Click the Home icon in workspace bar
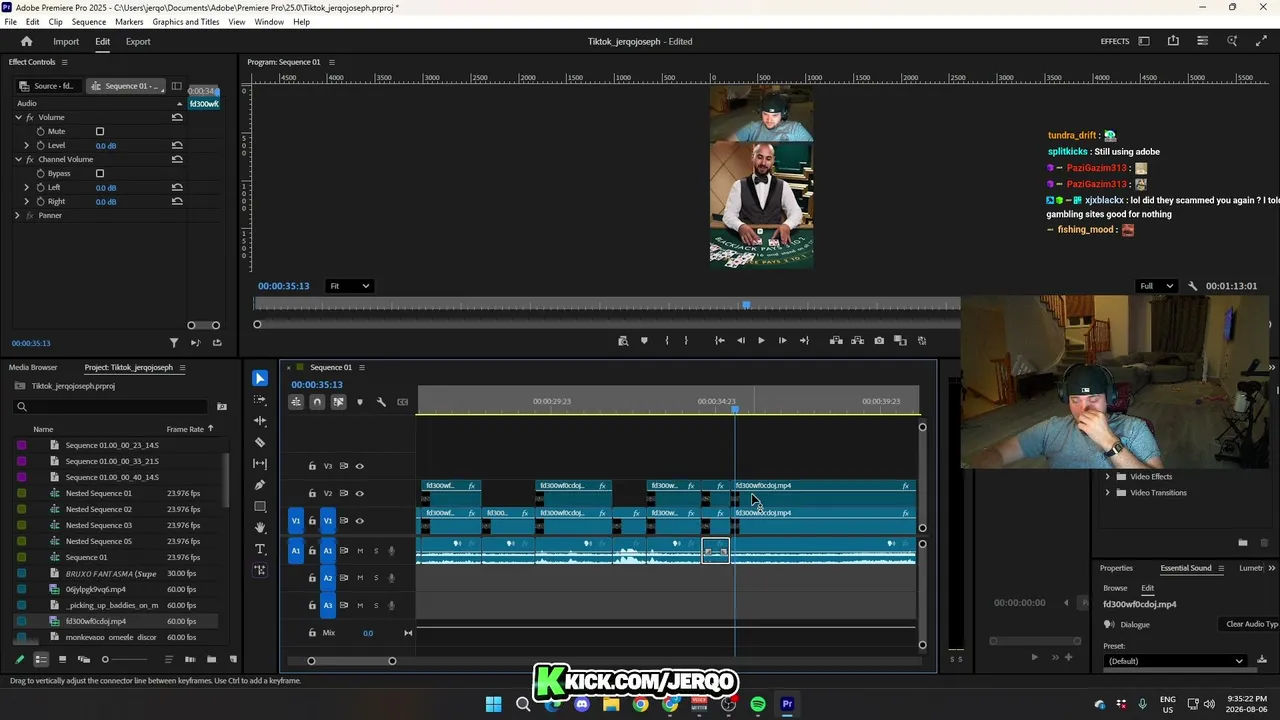The width and height of the screenshot is (1280, 720). pyautogui.click(x=27, y=41)
